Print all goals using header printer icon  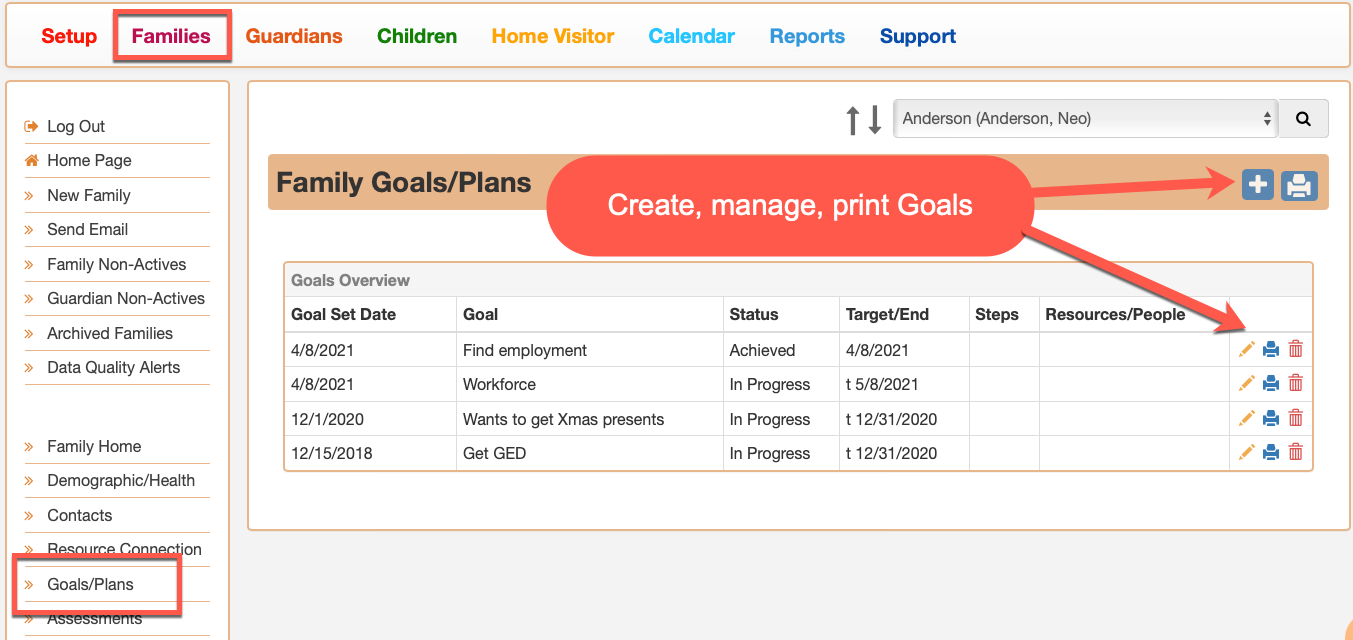pyautogui.click(x=1299, y=185)
